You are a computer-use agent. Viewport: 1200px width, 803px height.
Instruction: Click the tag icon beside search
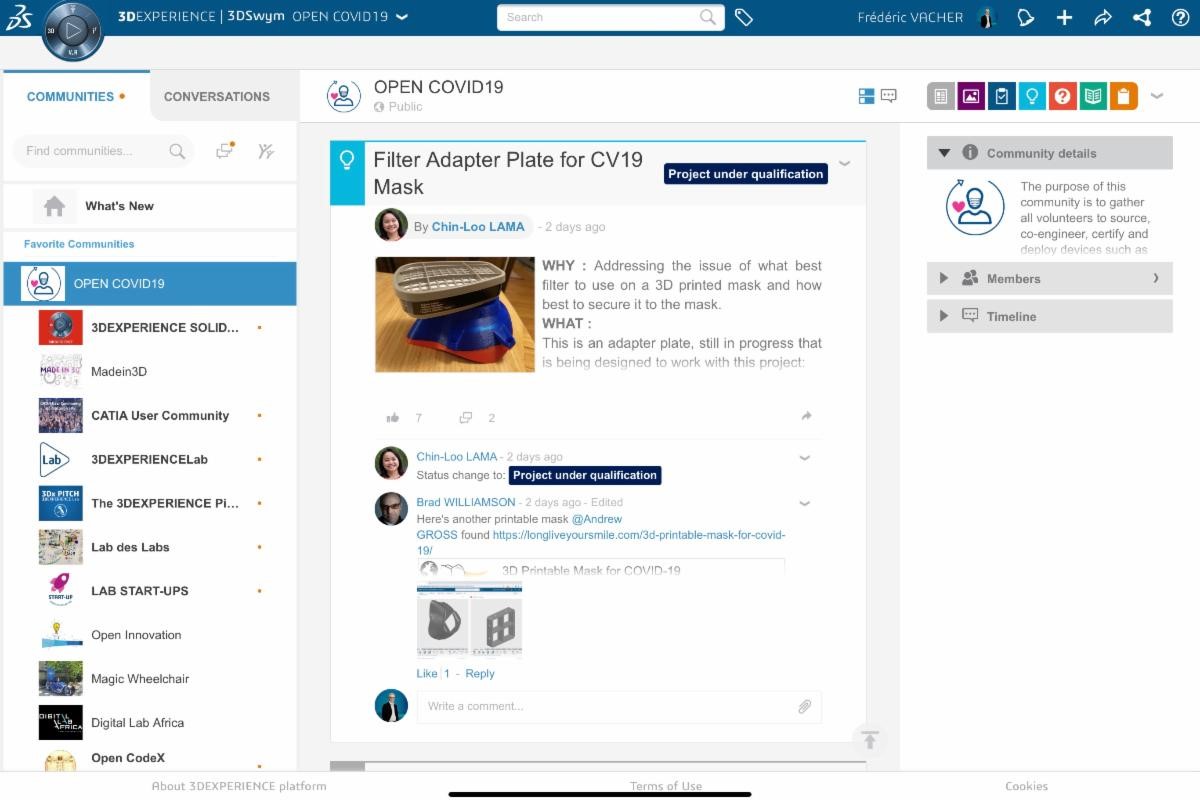pos(743,17)
